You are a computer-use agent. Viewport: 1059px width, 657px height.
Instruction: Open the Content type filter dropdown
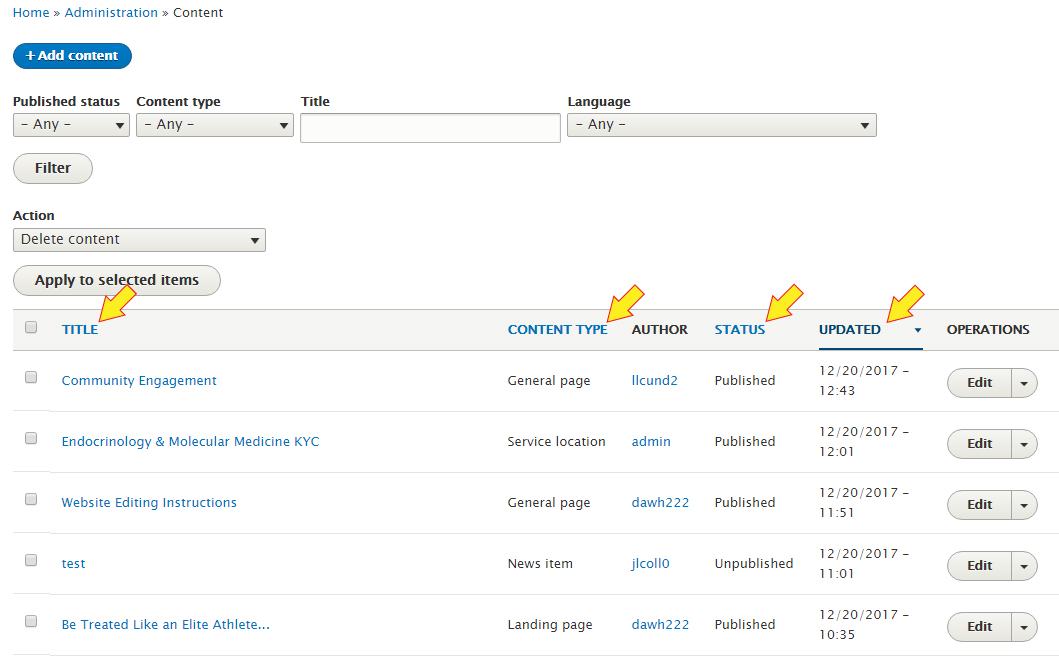[x=214, y=125]
